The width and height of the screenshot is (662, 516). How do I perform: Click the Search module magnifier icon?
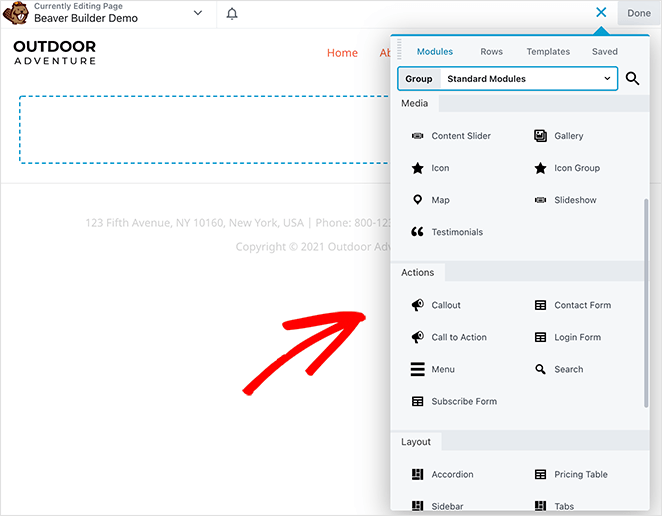coord(540,369)
